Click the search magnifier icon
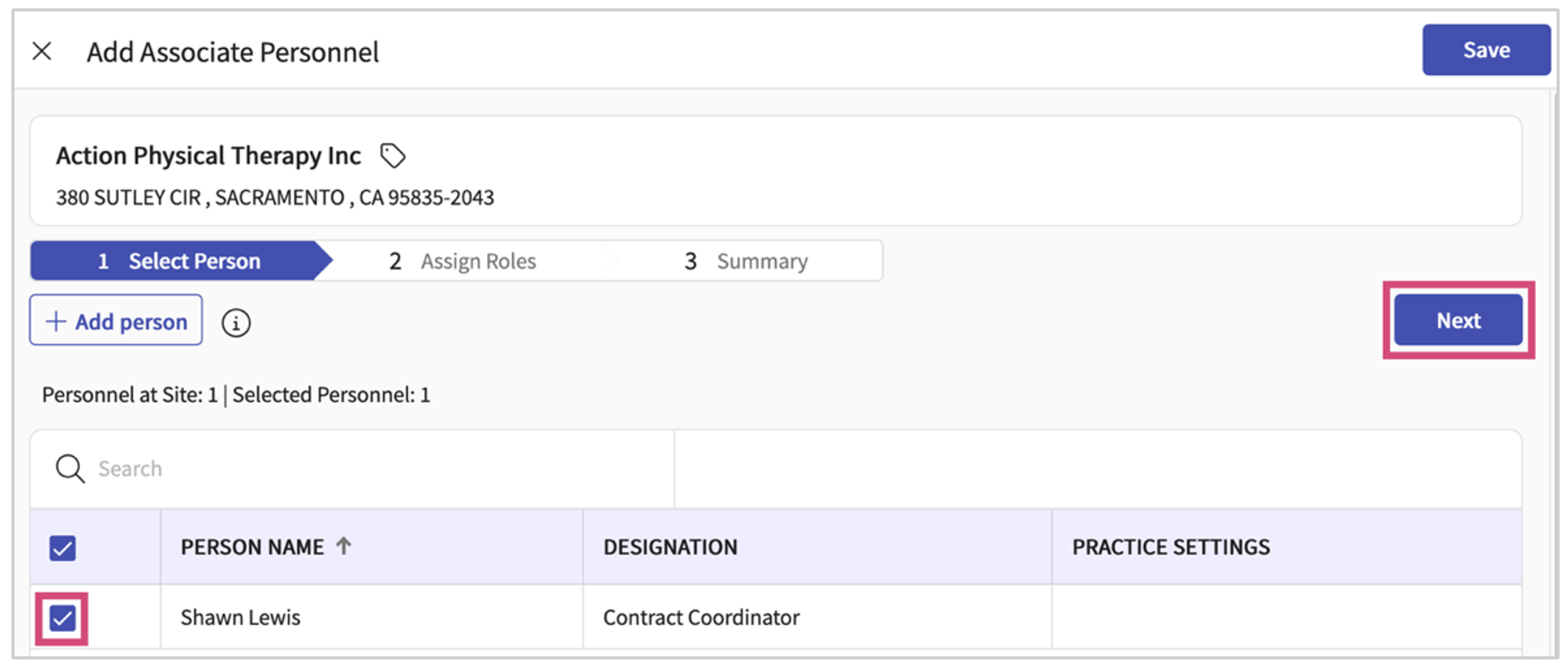 pos(70,468)
